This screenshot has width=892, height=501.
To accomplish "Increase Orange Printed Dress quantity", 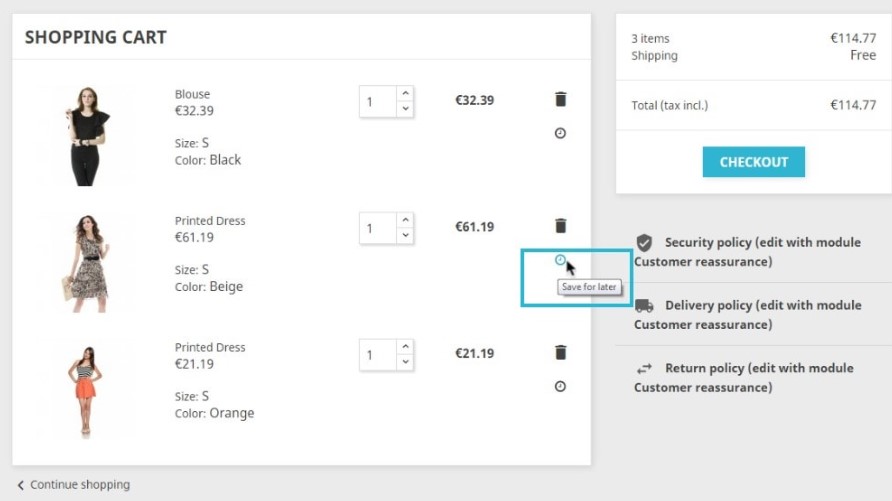I will click(405, 346).
